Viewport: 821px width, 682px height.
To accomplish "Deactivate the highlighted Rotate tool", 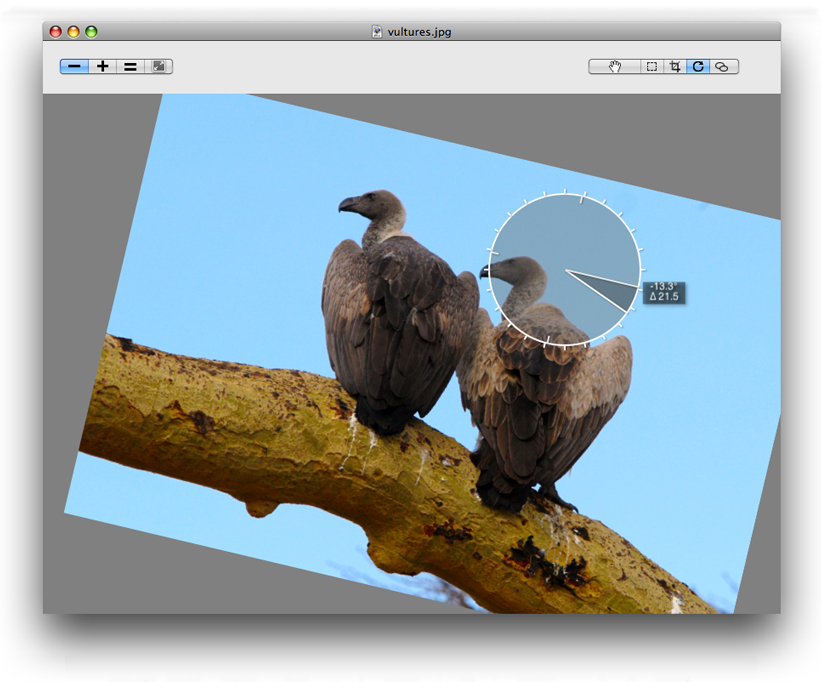I will (697, 66).
